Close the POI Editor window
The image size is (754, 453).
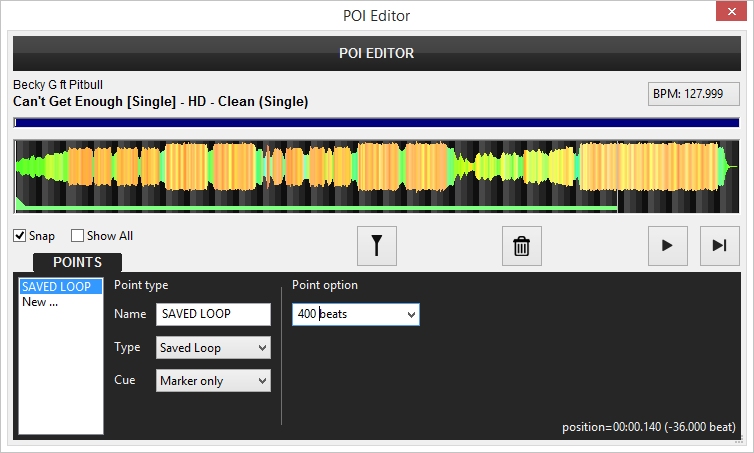pyautogui.click(x=729, y=15)
